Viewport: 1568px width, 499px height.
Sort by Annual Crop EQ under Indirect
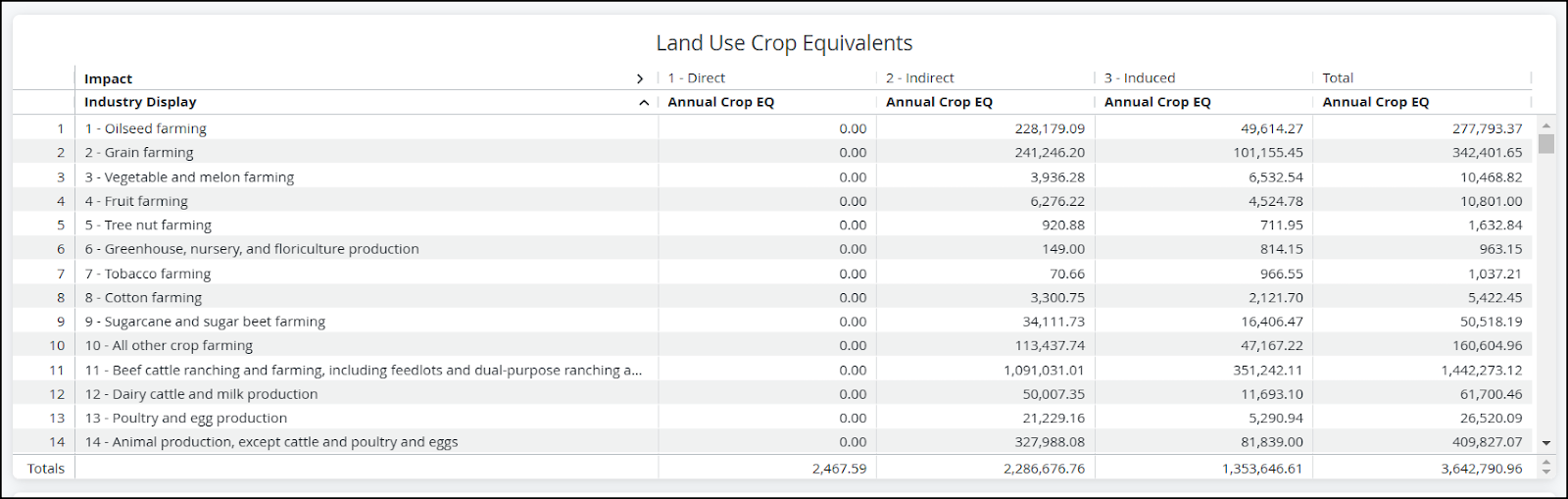(x=939, y=102)
